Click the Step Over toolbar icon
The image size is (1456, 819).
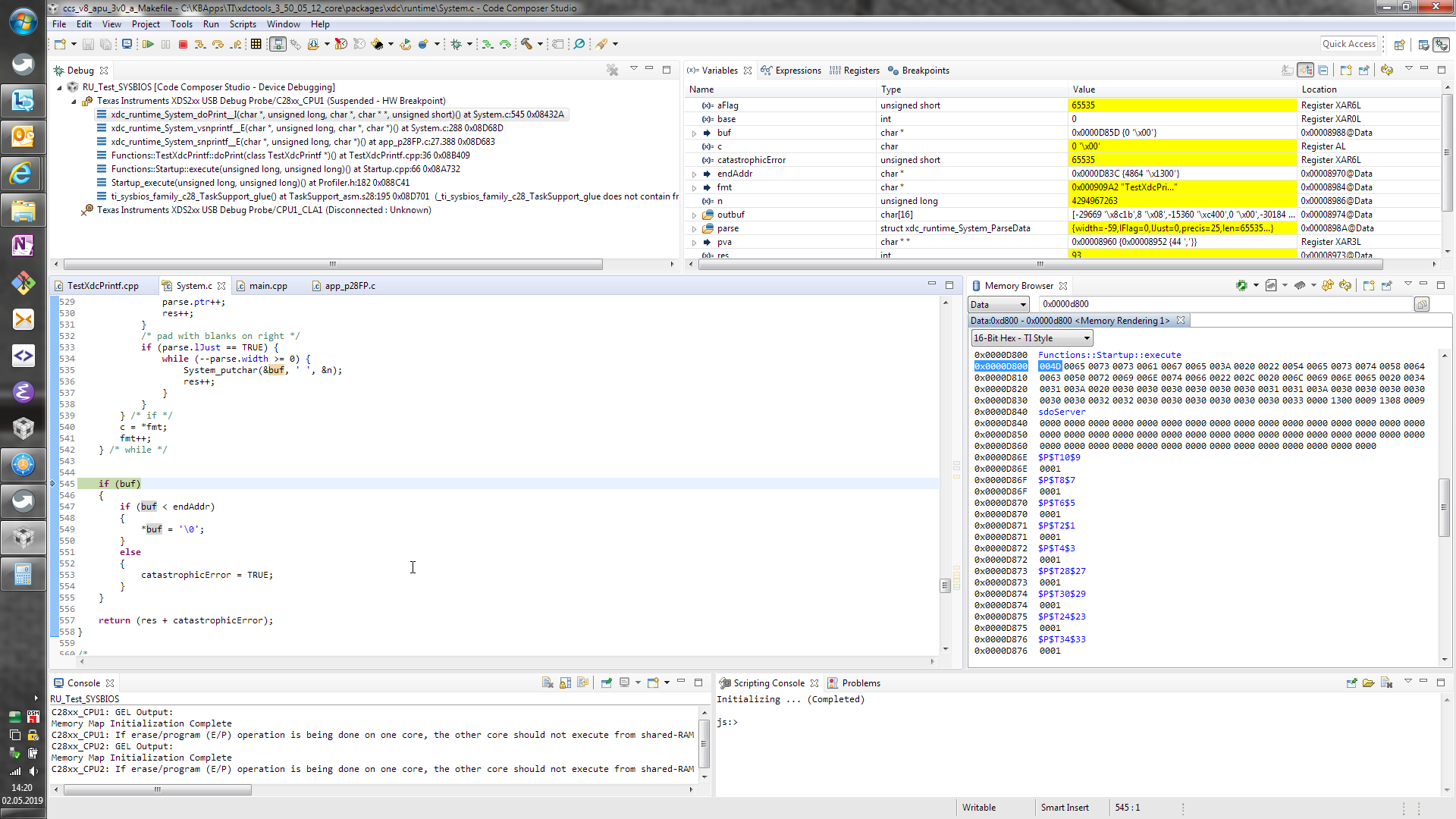[218, 45]
